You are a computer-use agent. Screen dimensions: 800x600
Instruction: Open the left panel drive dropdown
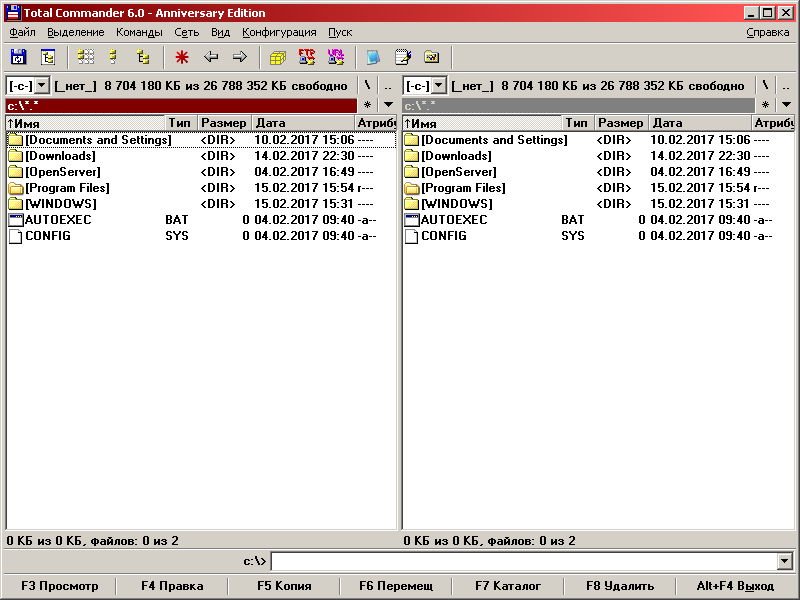pyautogui.click(x=42, y=86)
